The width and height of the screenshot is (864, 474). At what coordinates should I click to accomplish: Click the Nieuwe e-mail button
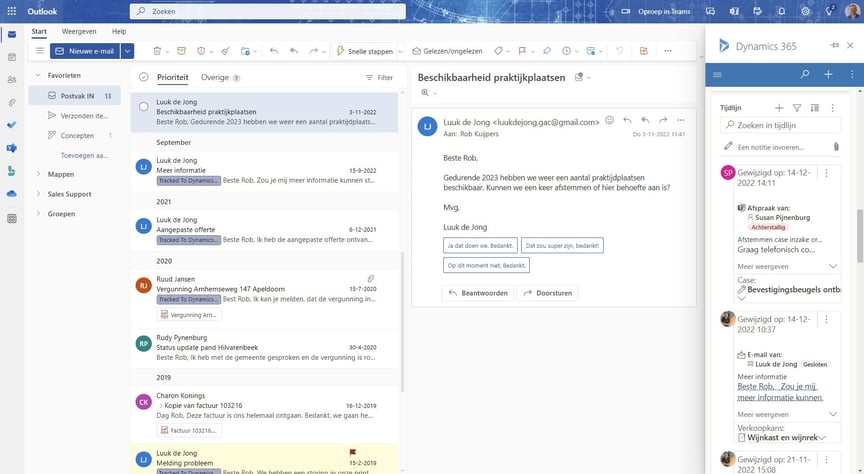click(85, 51)
